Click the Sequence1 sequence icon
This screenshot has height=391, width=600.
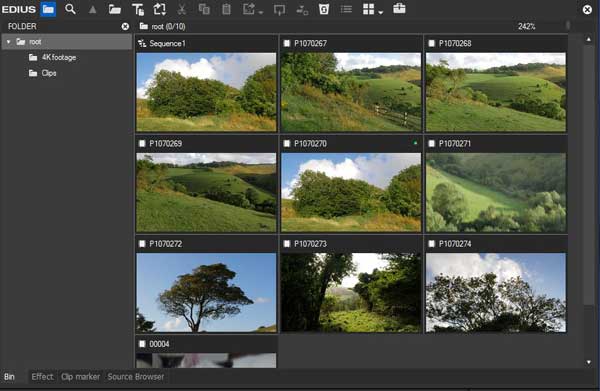pos(142,43)
